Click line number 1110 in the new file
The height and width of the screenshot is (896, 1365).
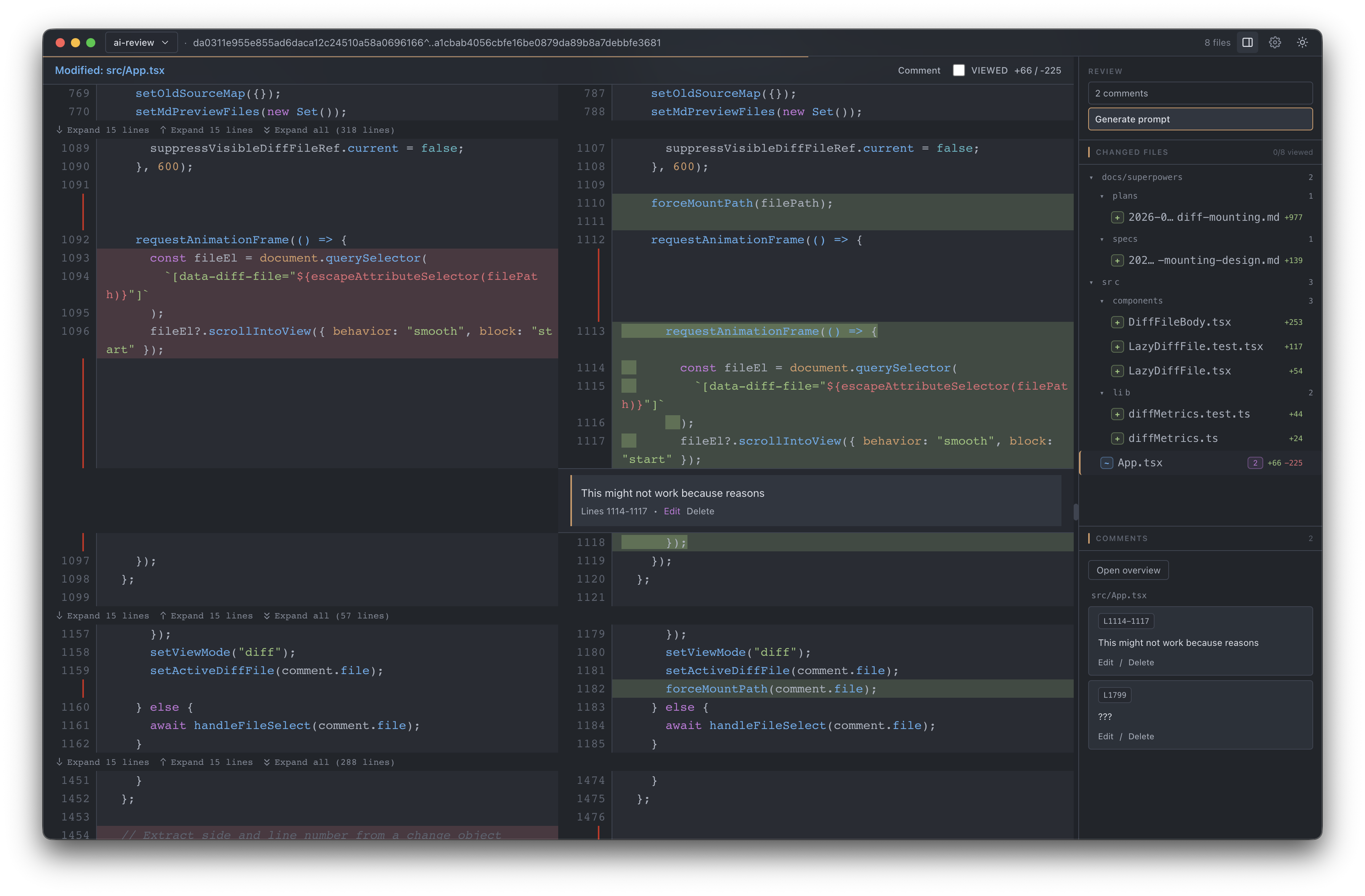point(591,203)
